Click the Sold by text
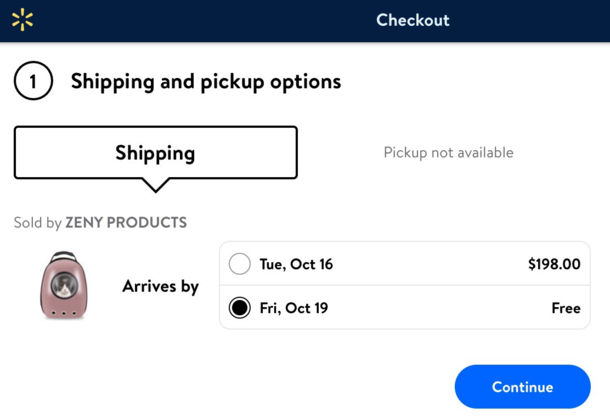This screenshot has height=419, width=610. click(x=37, y=223)
